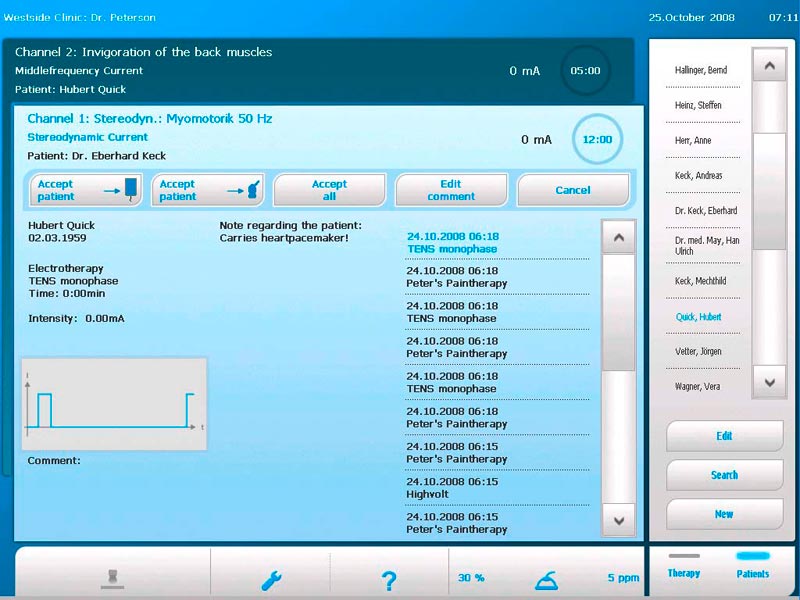Screen dimensions: 800x600
Task: Select patient Vetter, Jörgen
Action: [702, 352]
